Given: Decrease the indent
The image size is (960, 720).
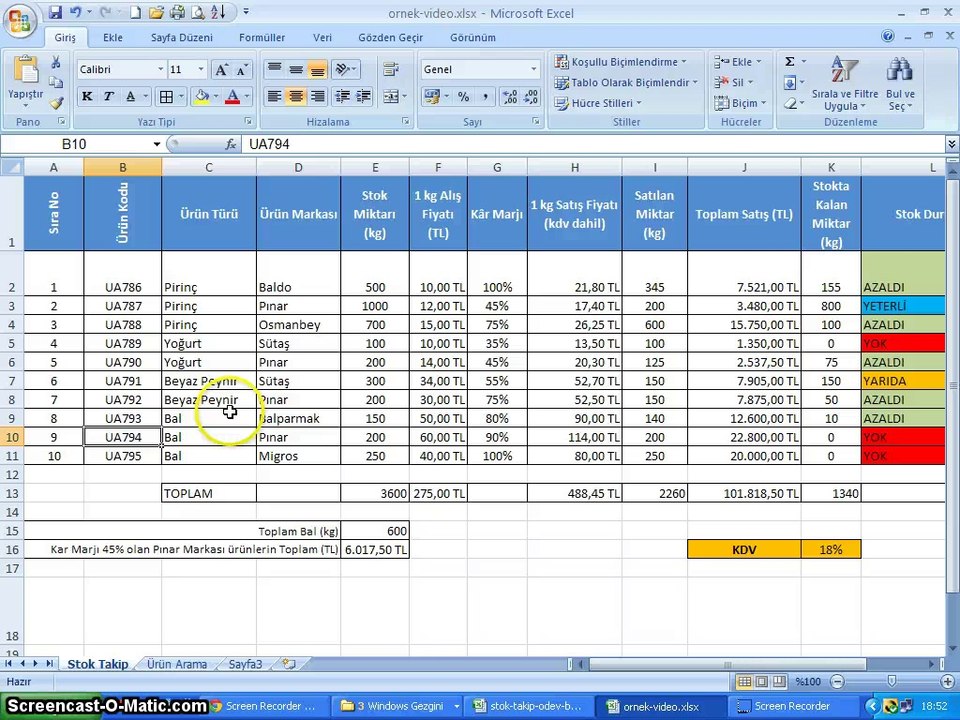Looking at the screenshot, I should click(x=343, y=96).
